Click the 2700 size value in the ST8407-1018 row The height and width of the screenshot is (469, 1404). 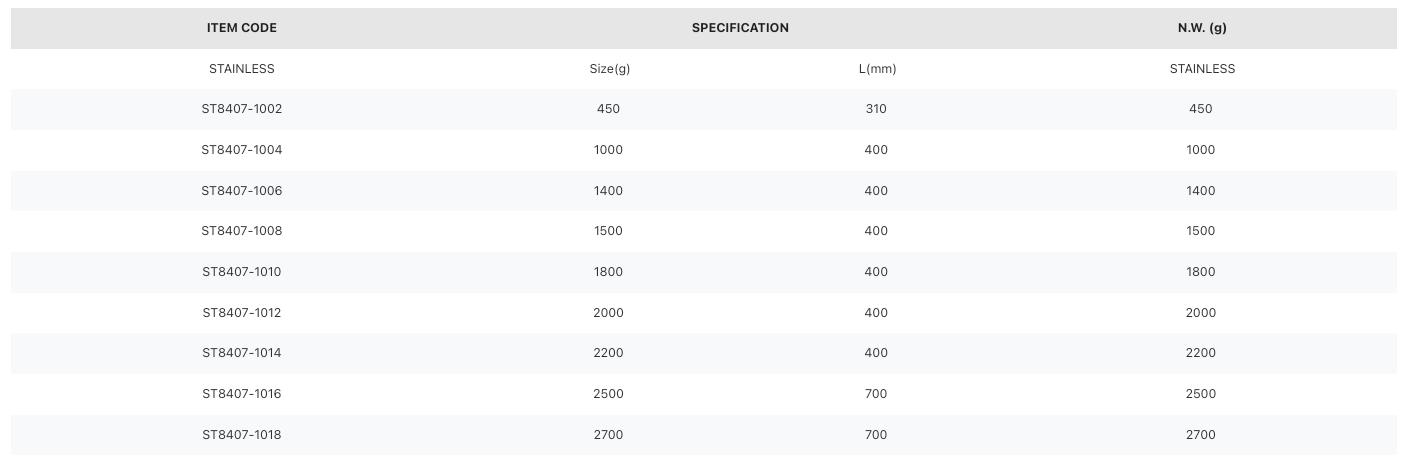click(x=608, y=435)
